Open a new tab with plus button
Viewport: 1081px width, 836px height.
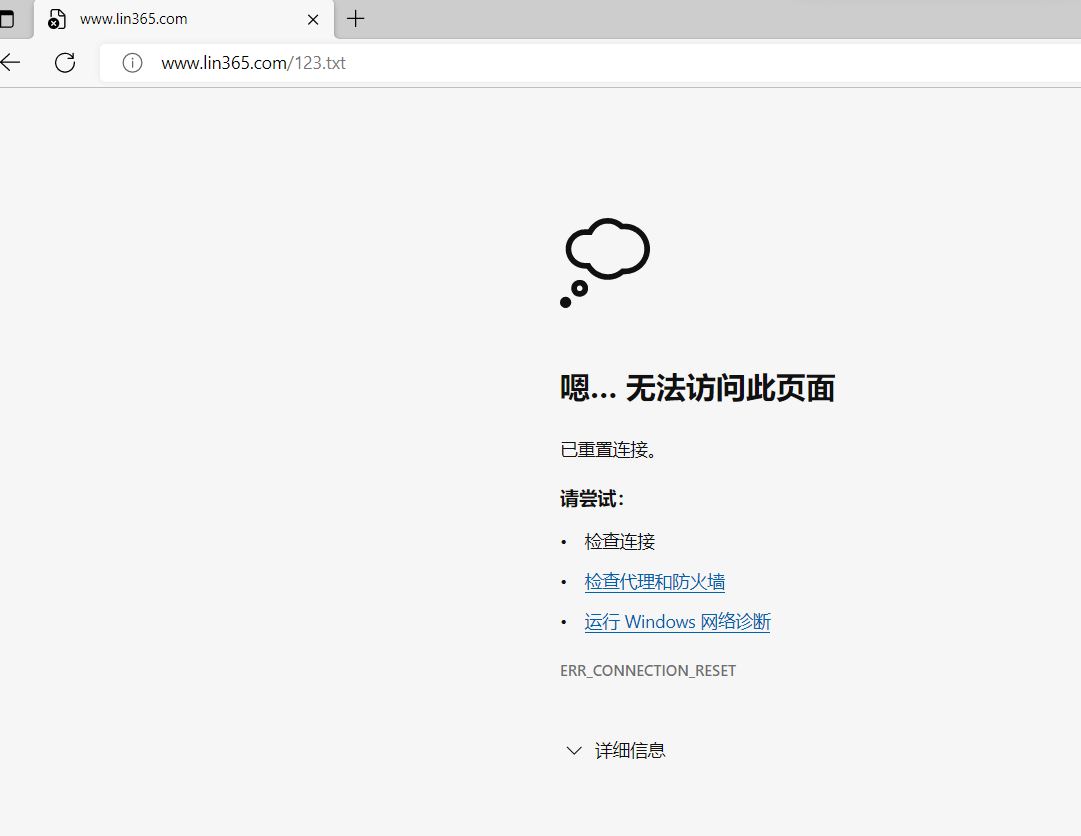[355, 19]
